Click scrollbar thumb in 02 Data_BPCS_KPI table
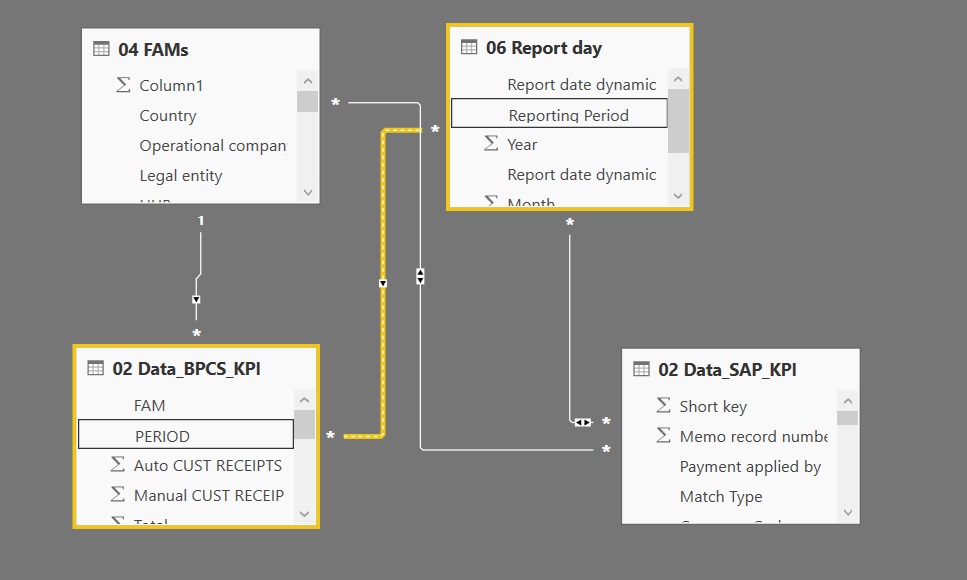 point(304,425)
